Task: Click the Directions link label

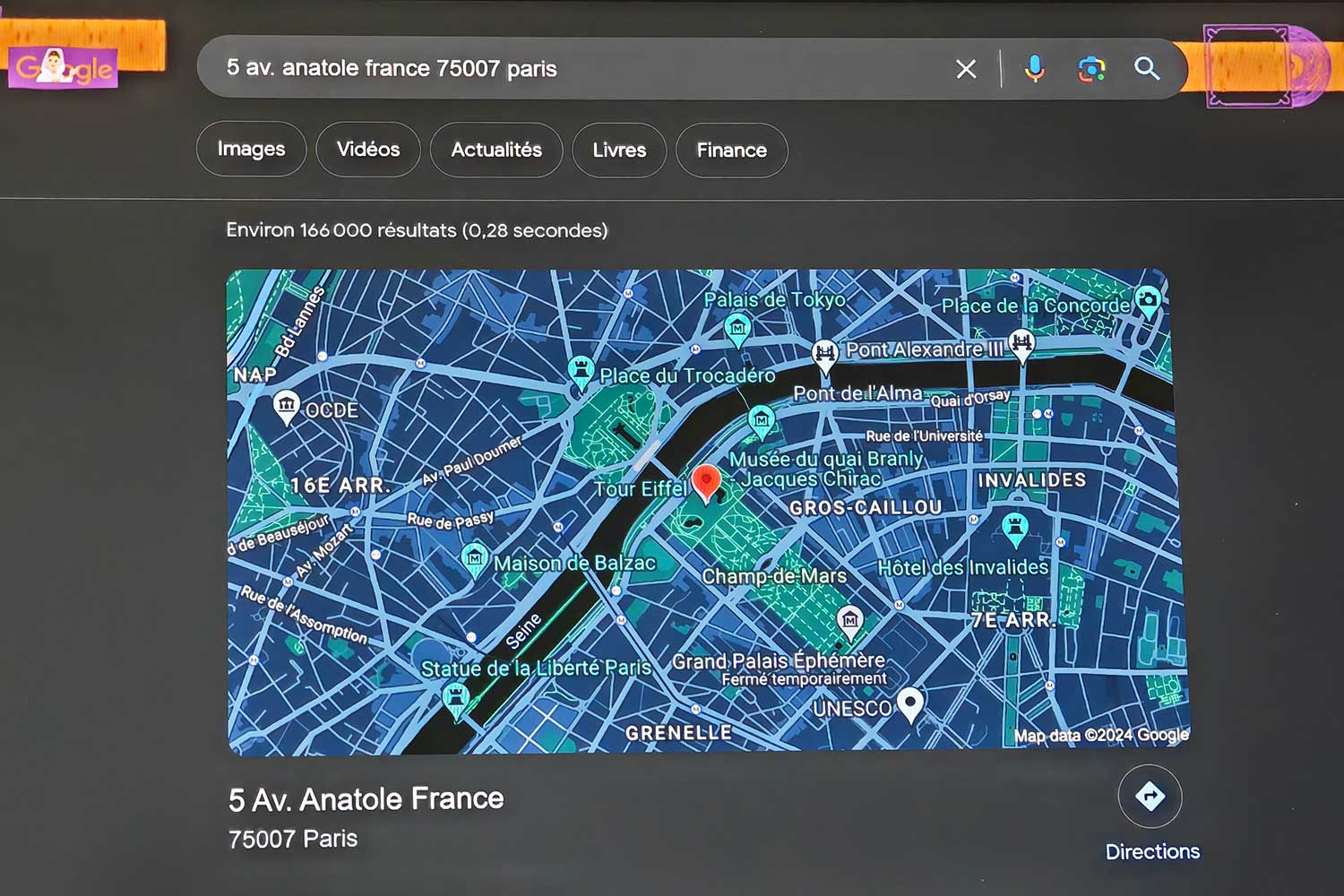Action: pos(1152,851)
